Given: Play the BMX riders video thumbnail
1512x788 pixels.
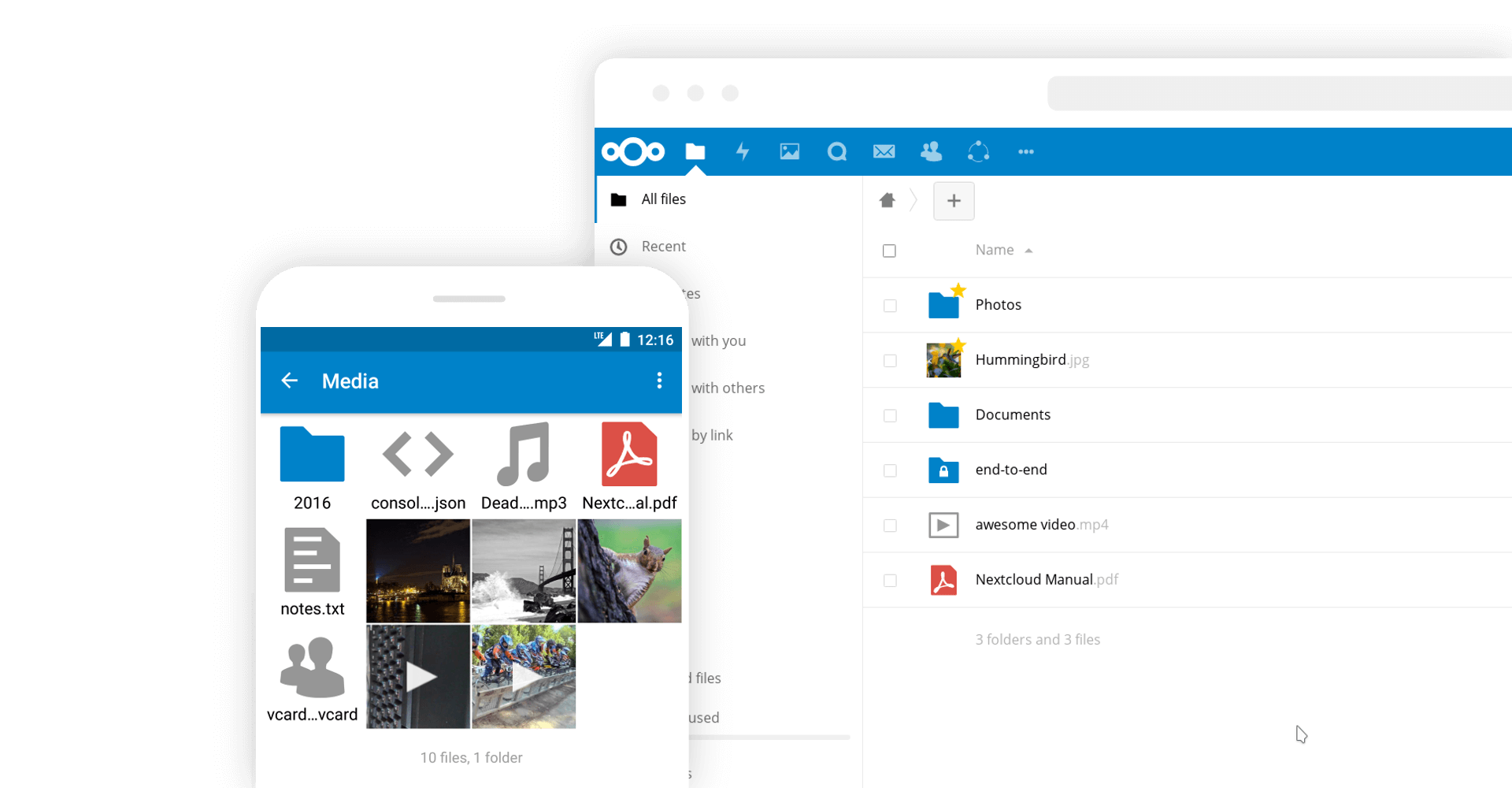Looking at the screenshot, I should 524,677.
